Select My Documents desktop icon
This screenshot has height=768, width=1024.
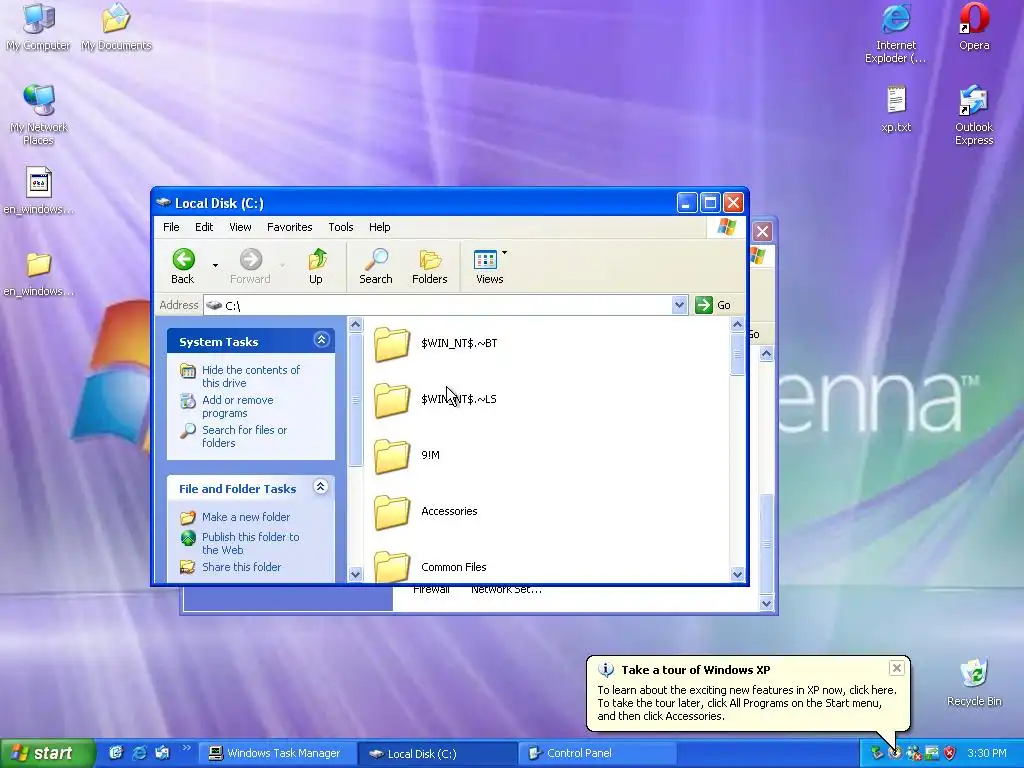tap(116, 27)
